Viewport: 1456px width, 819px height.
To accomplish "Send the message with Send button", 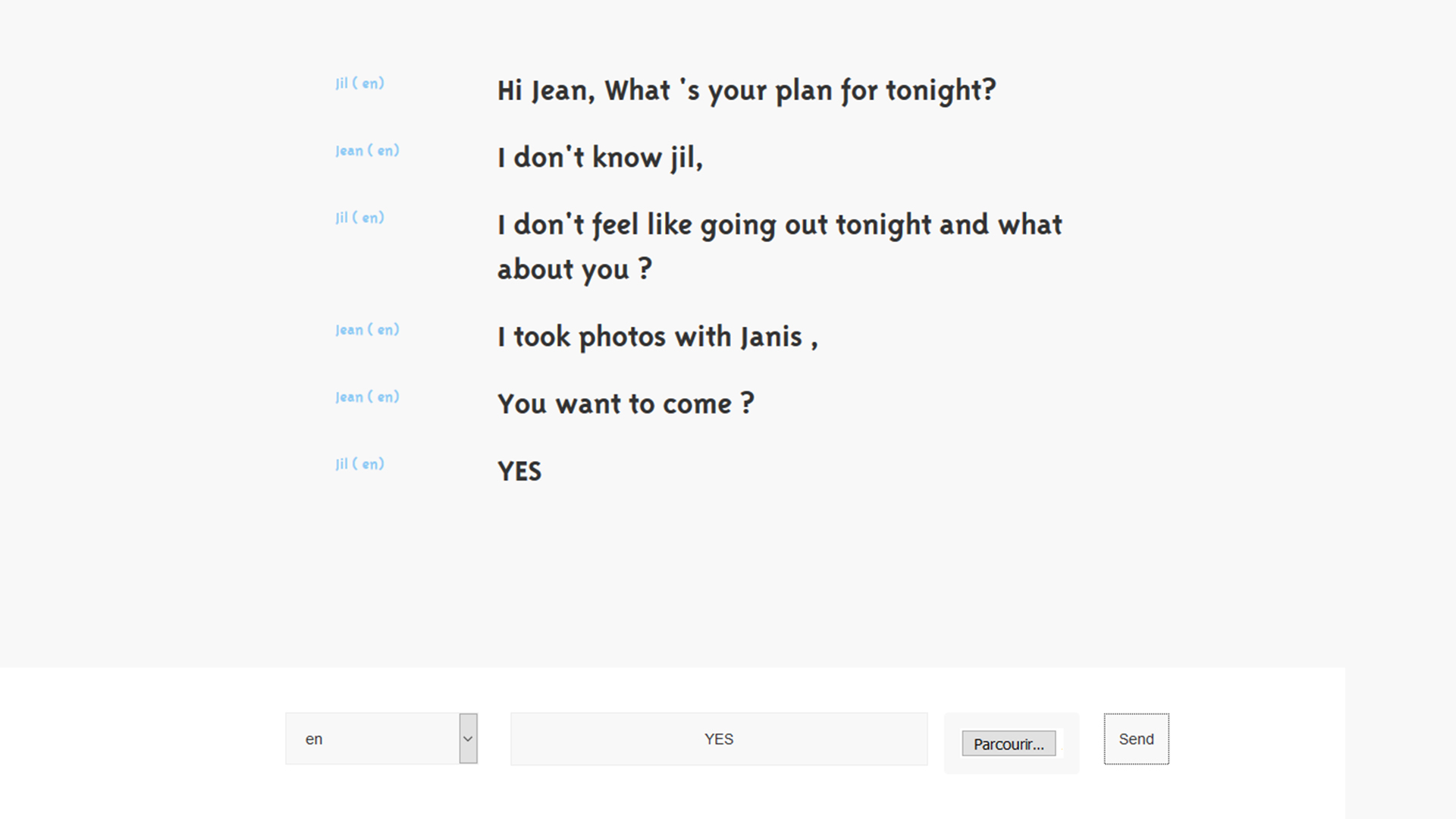I will point(1136,739).
